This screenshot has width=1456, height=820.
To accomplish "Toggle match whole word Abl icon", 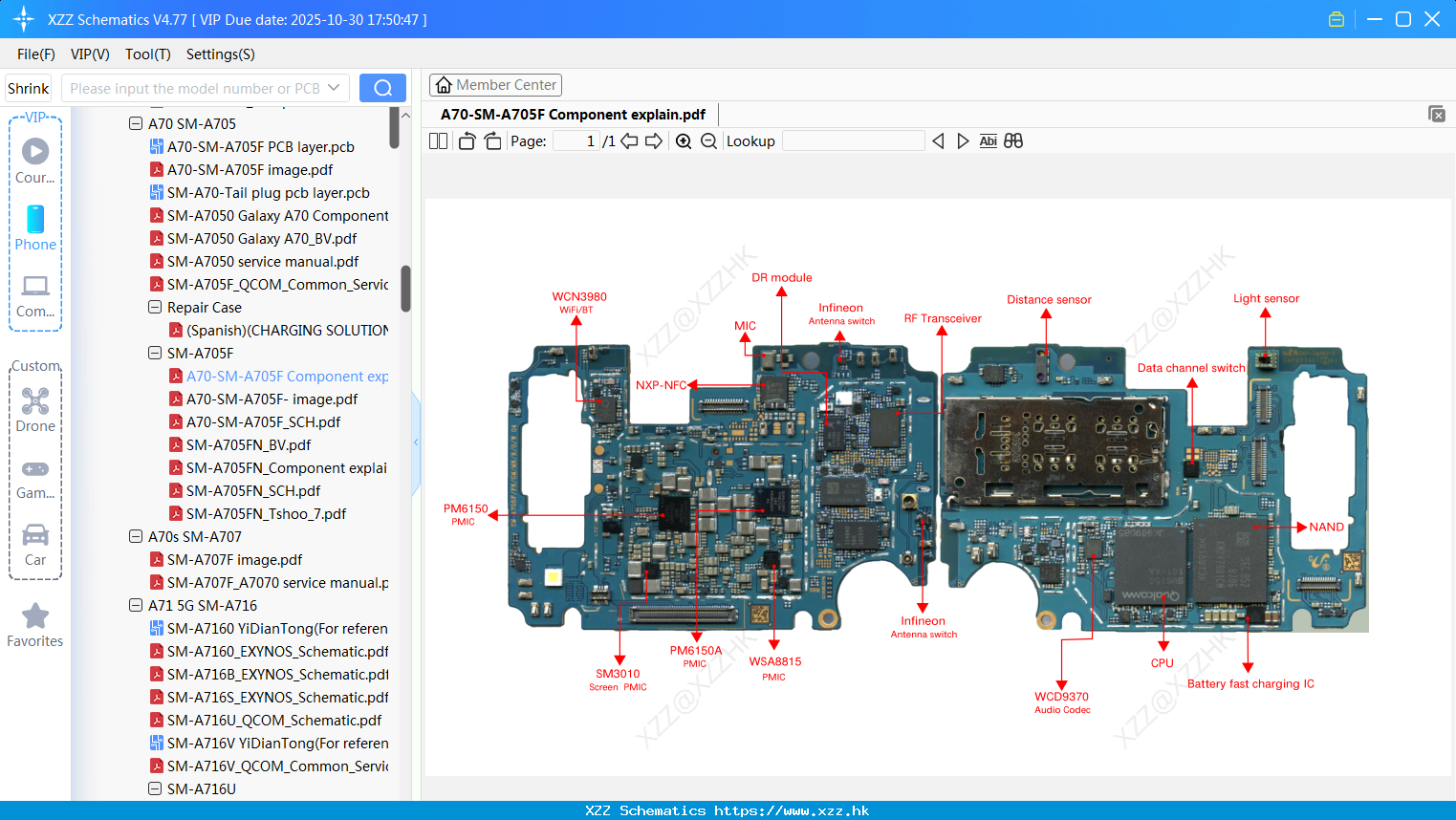I will tap(988, 140).
